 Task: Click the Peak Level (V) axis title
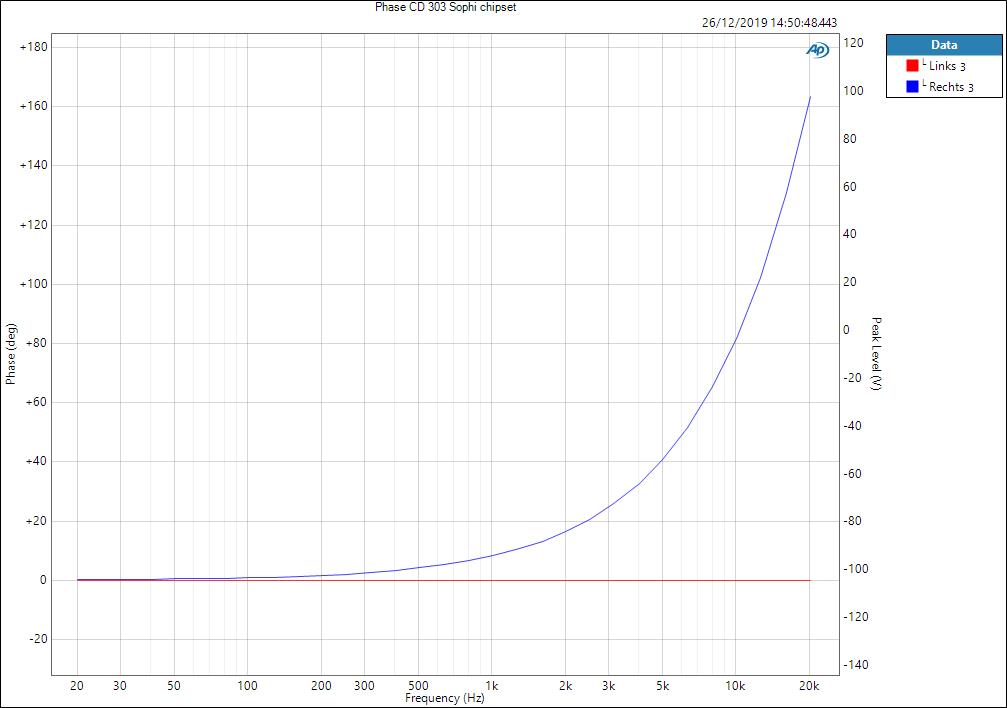pos(877,353)
